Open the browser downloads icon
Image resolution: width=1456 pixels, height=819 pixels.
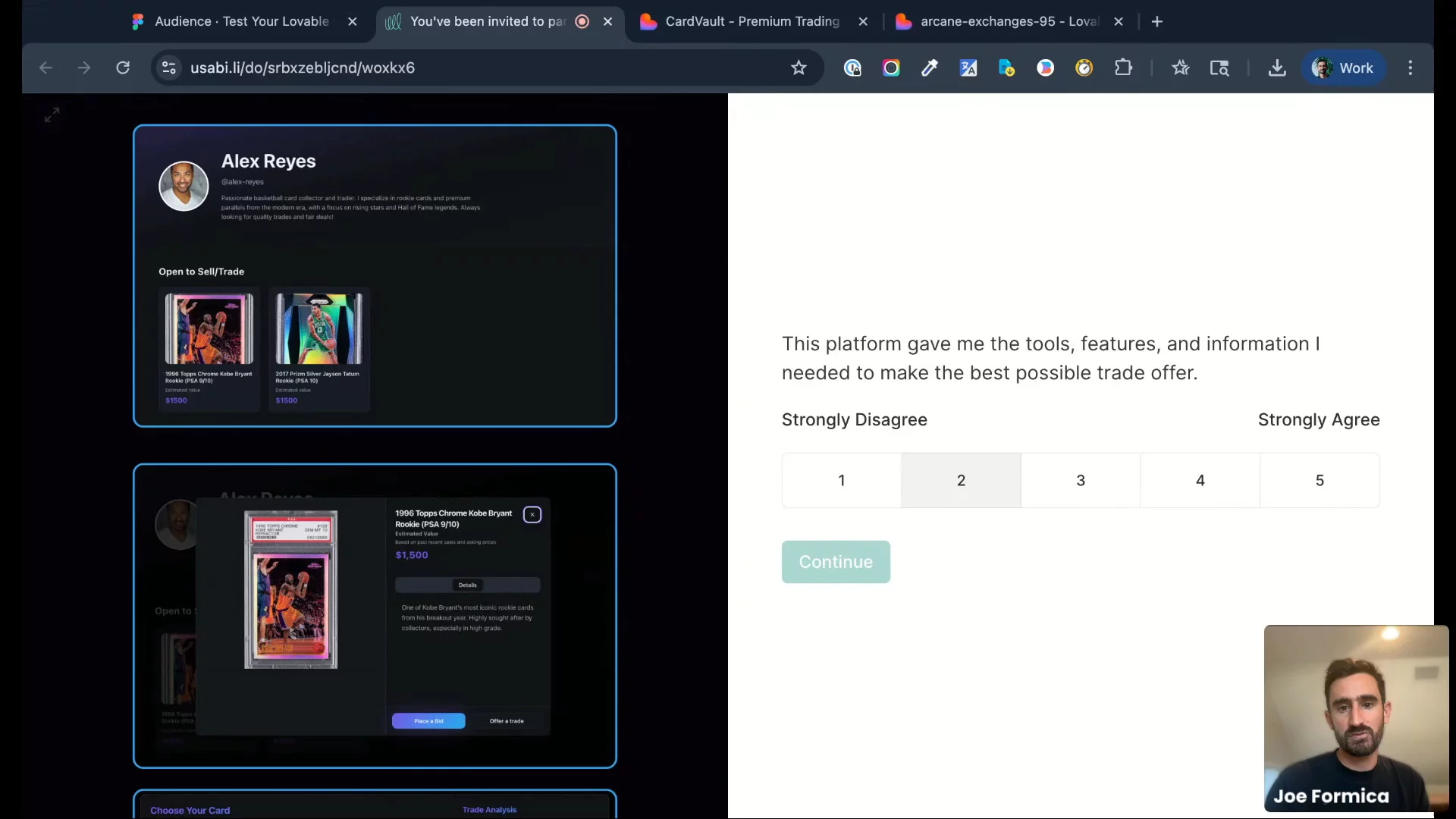coord(1277,68)
